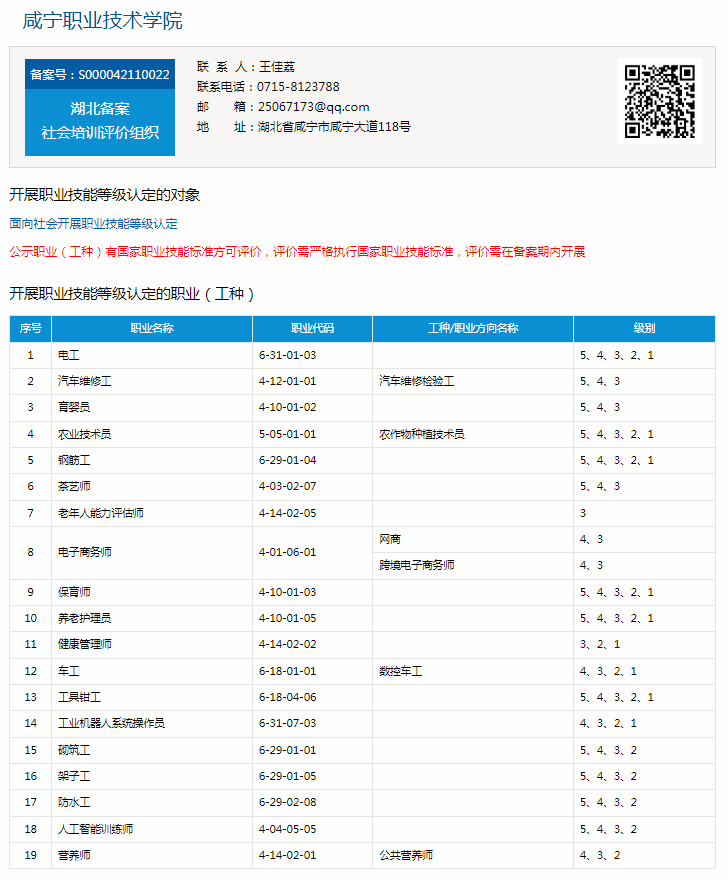
Task: Select the 职业代码 column header
Action: pyautogui.click(x=312, y=329)
